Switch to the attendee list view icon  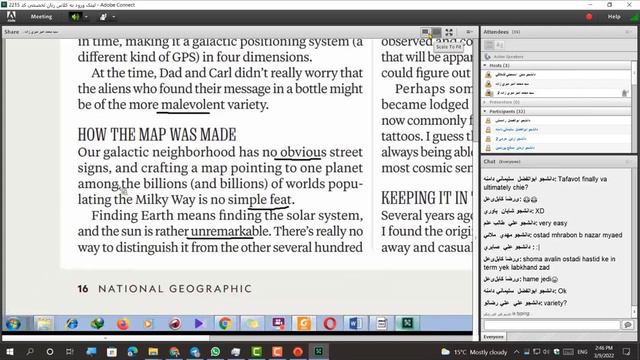[489, 45]
